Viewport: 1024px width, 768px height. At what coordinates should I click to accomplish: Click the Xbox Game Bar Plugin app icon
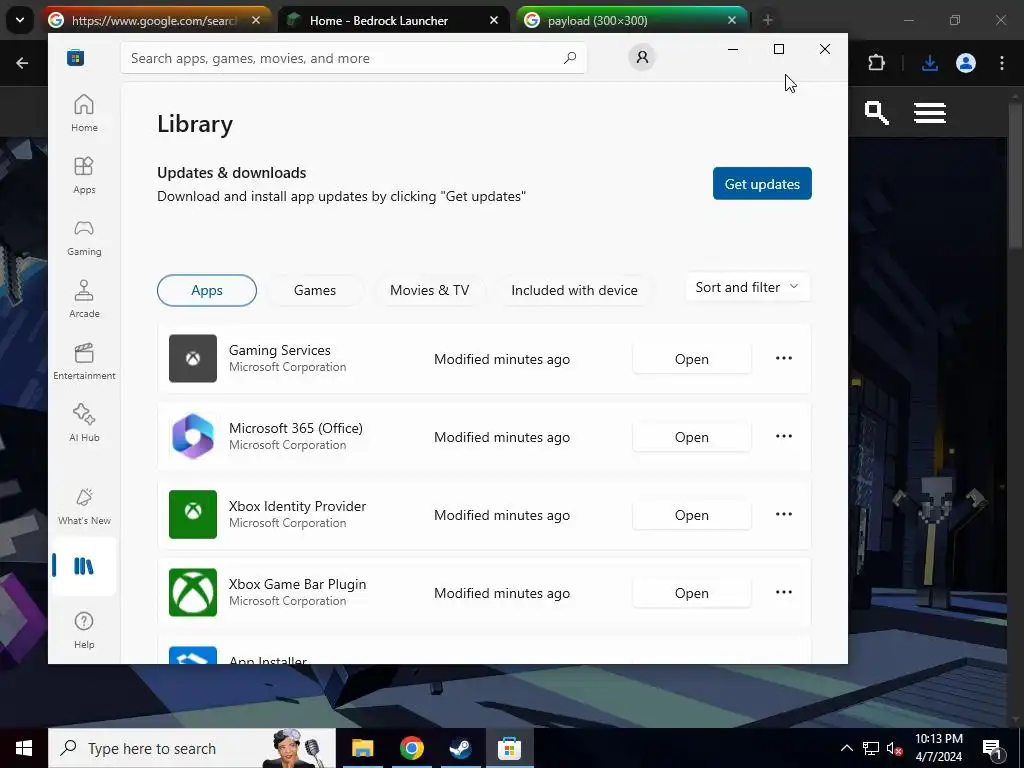(x=193, y=592)
